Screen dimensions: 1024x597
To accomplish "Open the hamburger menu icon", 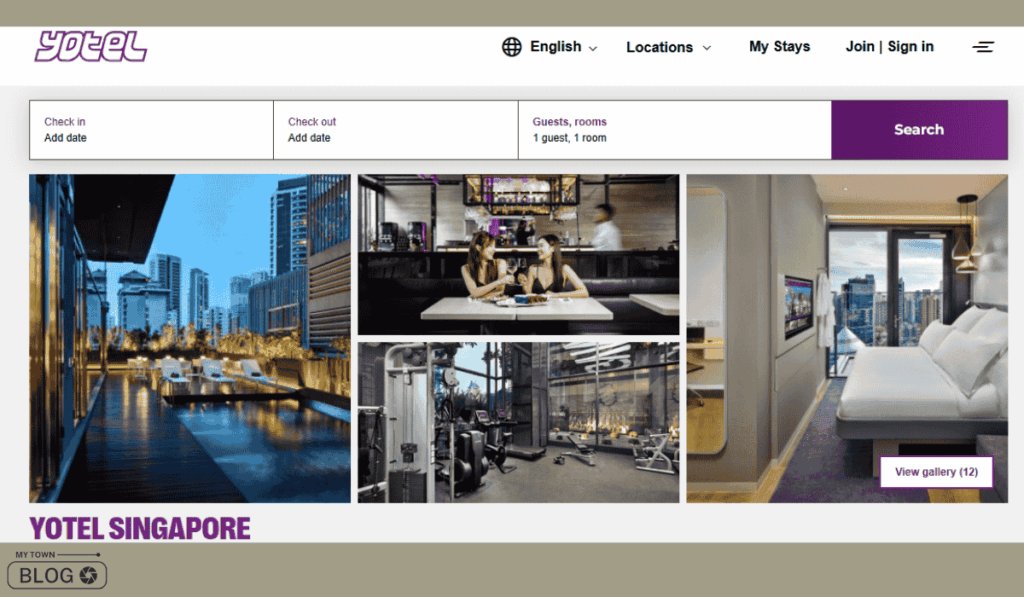I will [983, 47].
